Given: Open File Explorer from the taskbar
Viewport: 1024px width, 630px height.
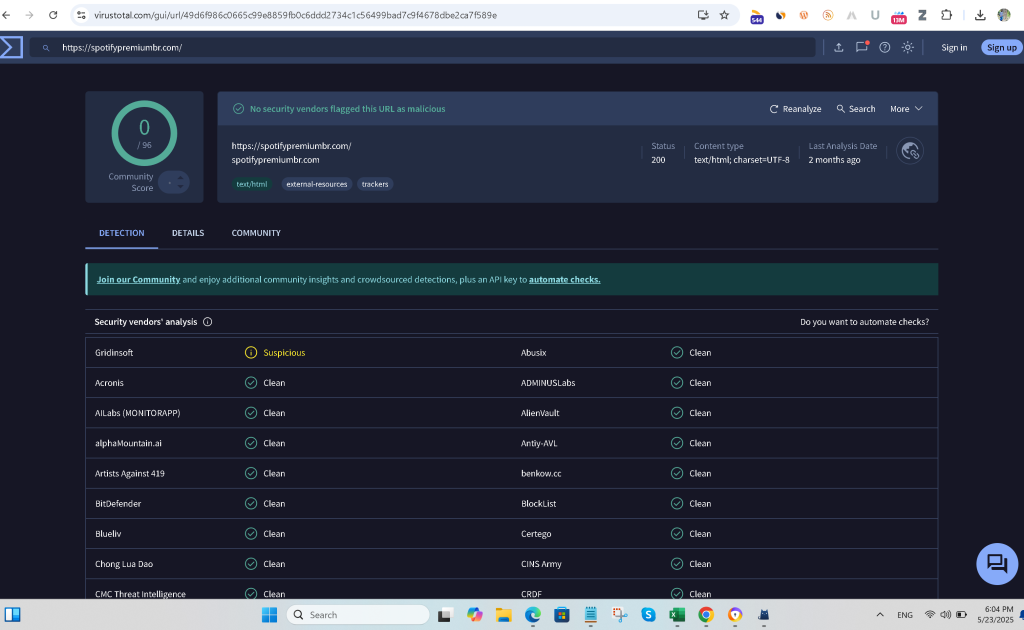Looking at the screenshot, I should (503, 614).
